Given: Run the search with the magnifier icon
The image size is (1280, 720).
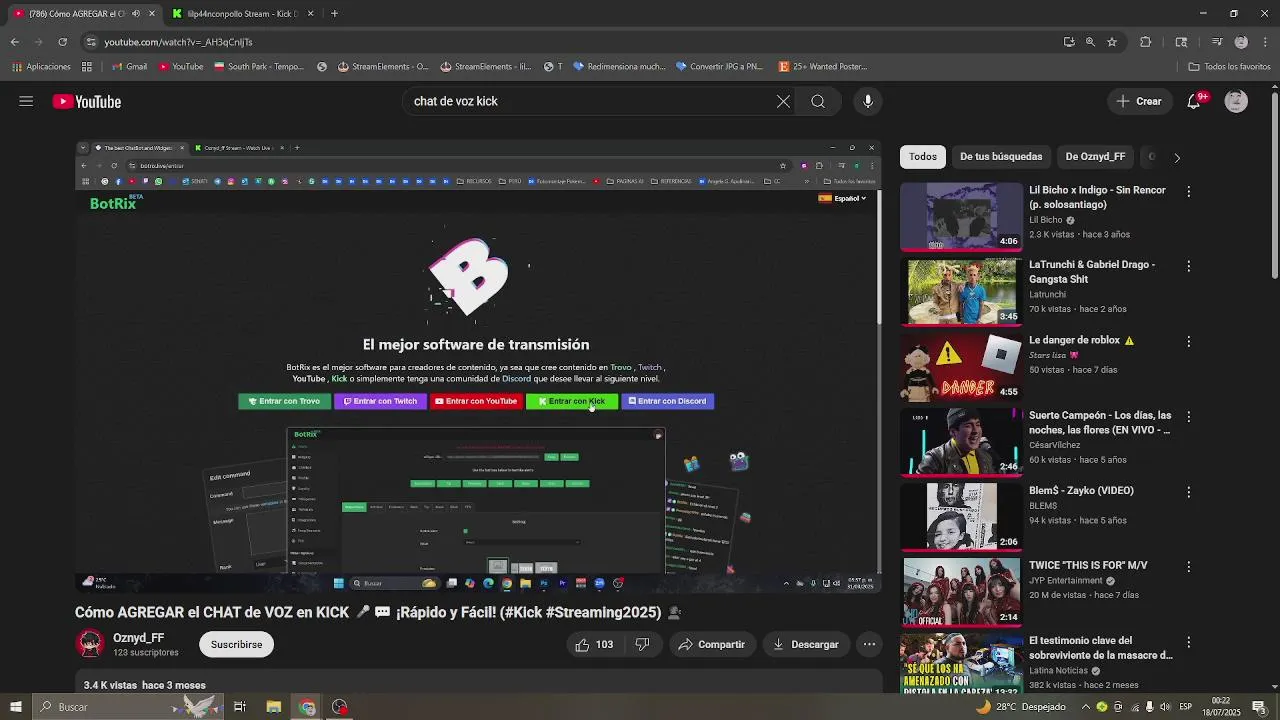Looking at the screenshot, I should tap(818, 101).
